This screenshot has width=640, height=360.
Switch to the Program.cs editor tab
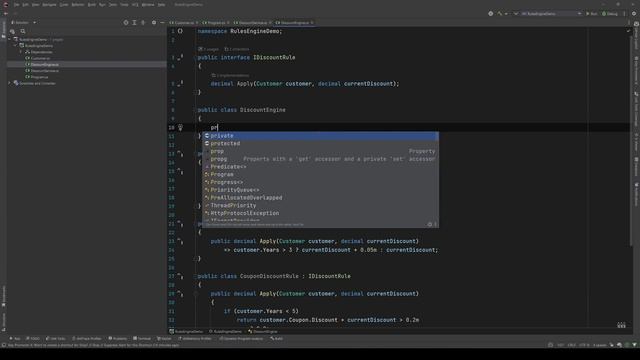tap(216, 22)
